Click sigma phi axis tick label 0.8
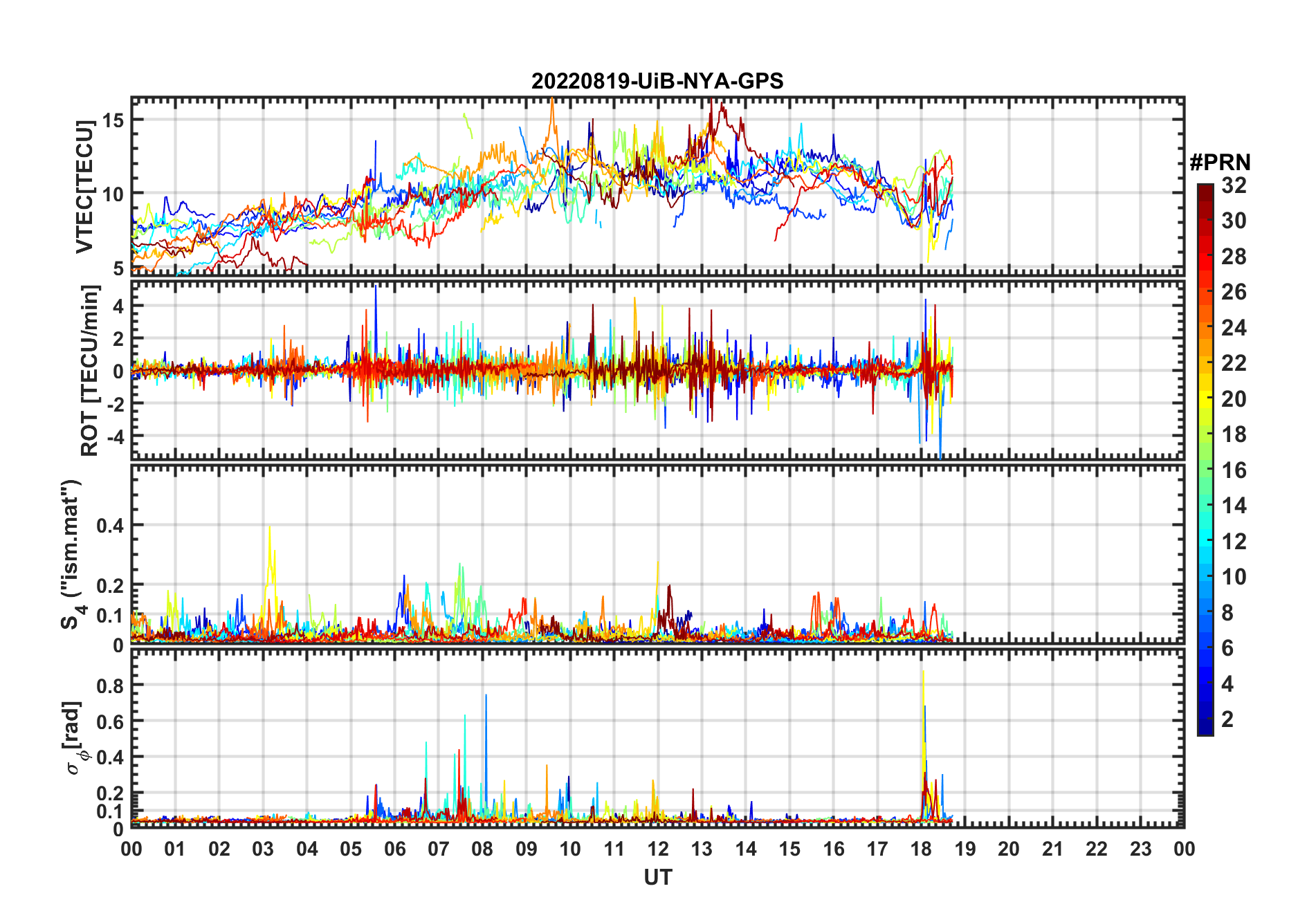The image size is (1316, 920). click(x=110, y=686)
